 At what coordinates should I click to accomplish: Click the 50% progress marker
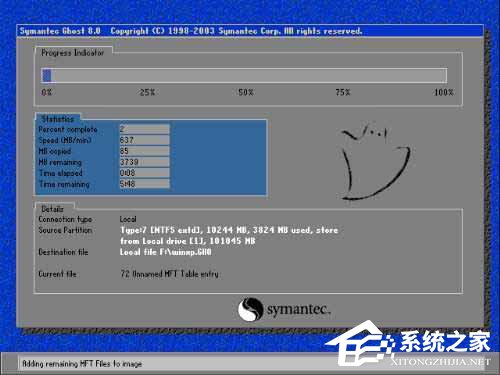[246, 92]
